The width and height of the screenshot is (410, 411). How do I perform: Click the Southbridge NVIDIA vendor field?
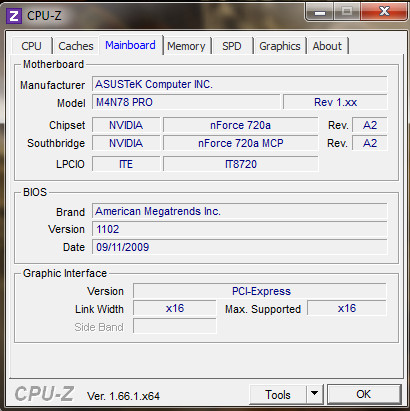[x=126, y=143]
